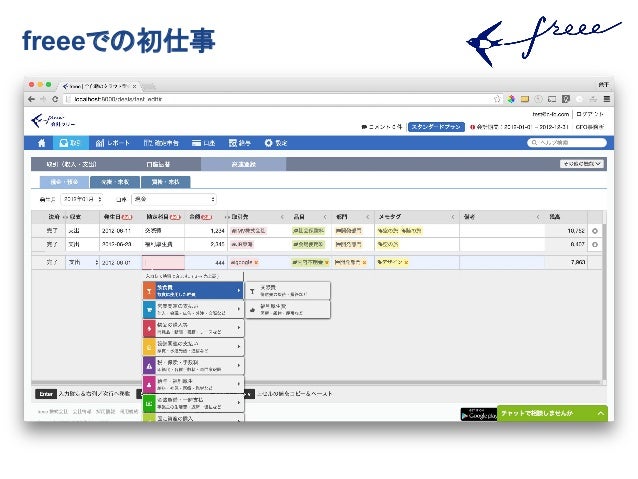Click the cocktail glass icon in the submenu's first entry
Viewport: 638px width, 479px height.
point(252,291)
